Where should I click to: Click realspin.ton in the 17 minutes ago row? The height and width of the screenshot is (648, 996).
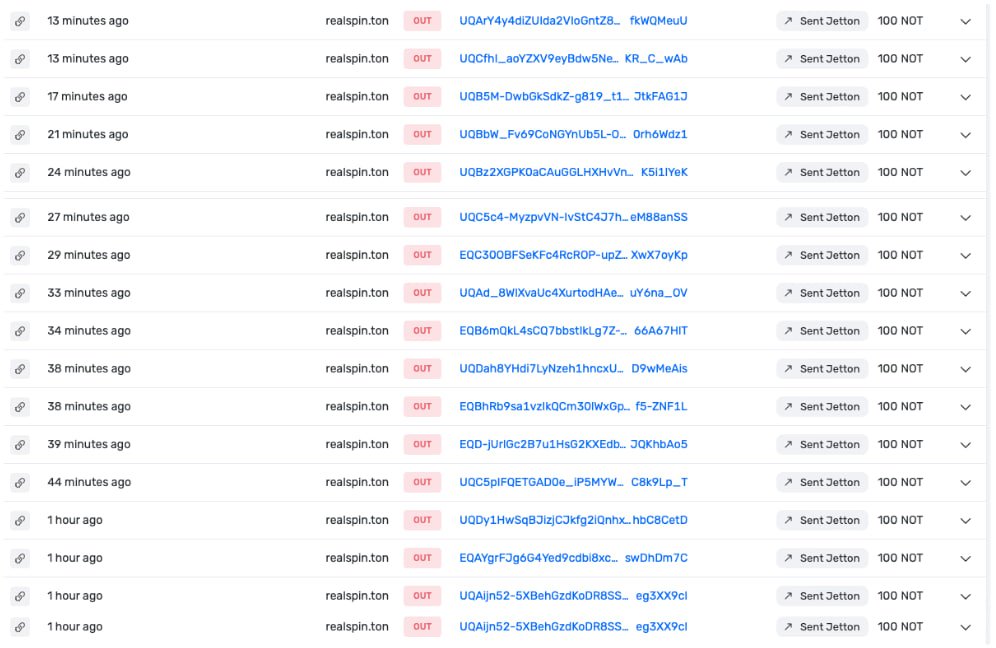[357, 97]
